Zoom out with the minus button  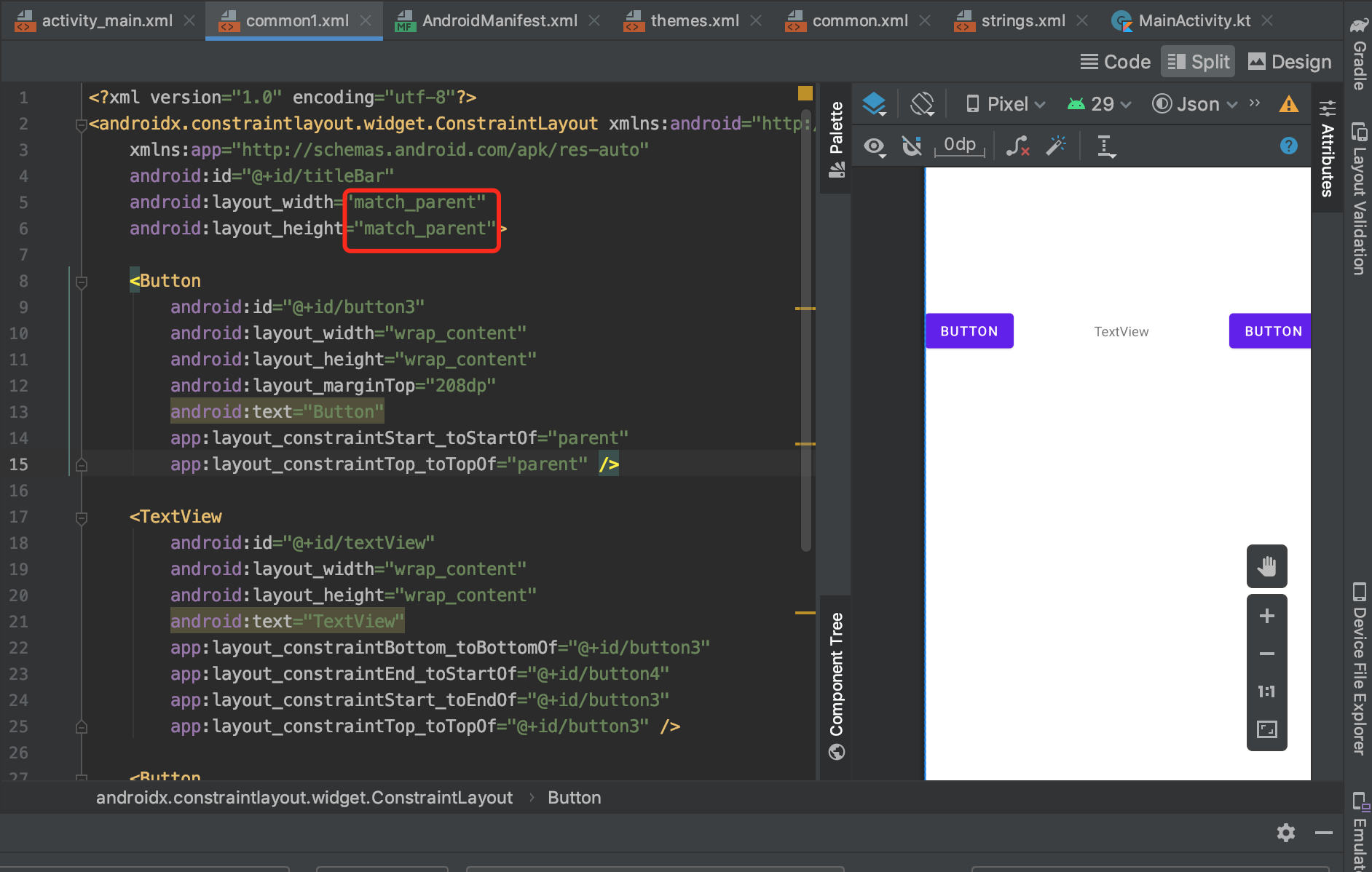pyautogui.click(x=1267, y=654)
